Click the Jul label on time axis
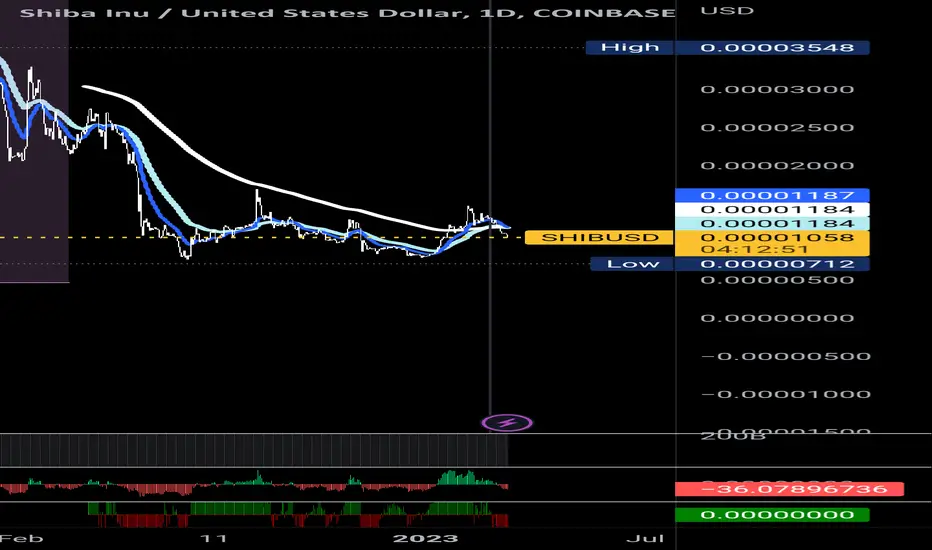The image size is (932, 550). pyautogui.click(x=645, y=538)
